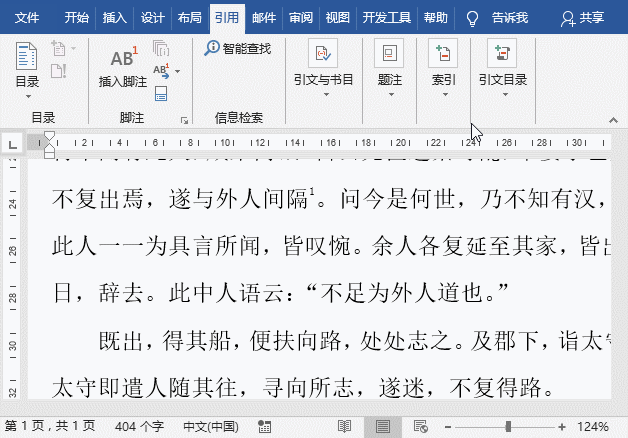Select the 引用 tab
Image resolution: width=628 pixels, height=438 pixels.
tap(227, 18)
